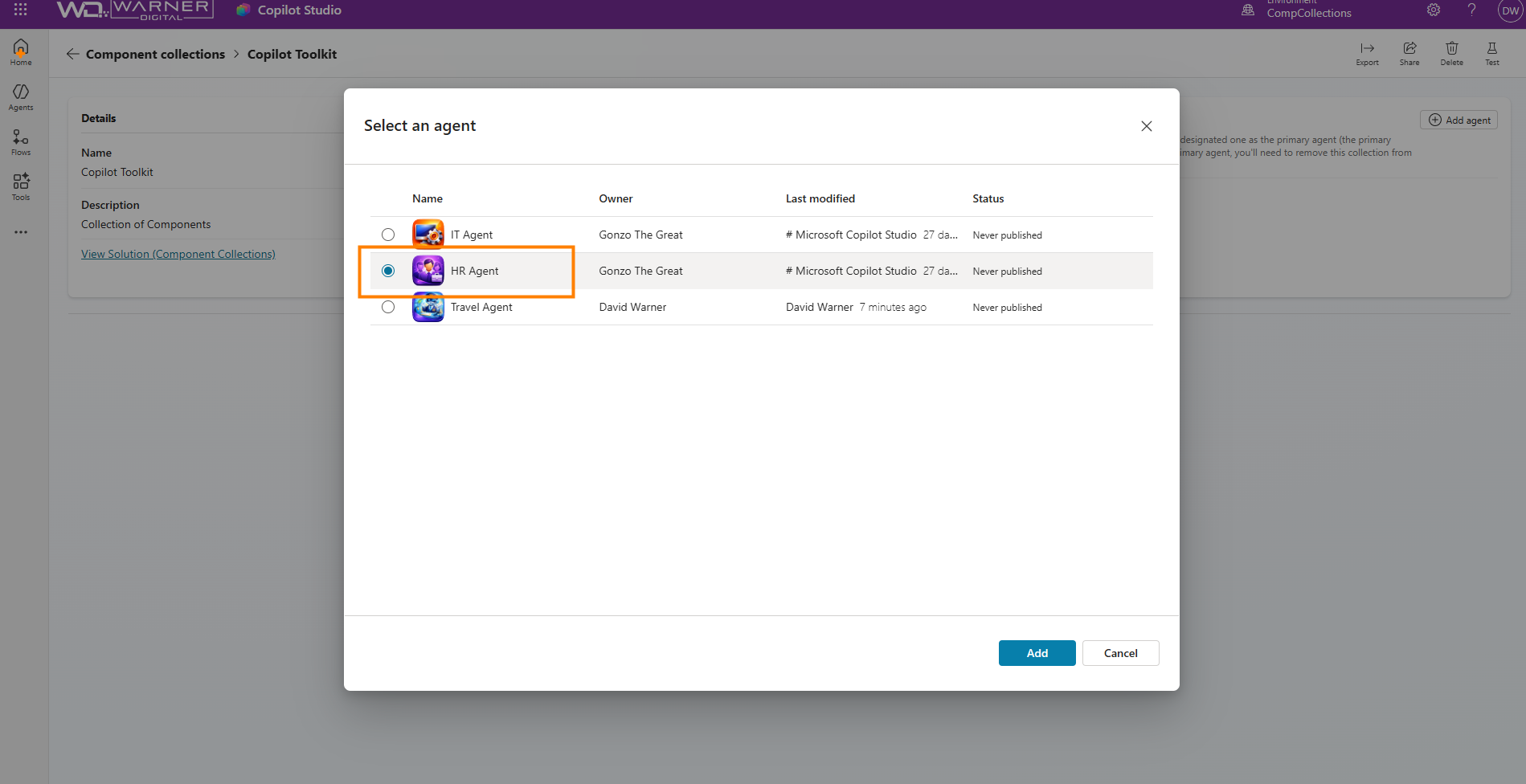Image resolution: width=1526 pixels, height=784 pixels.
Task: Select the Travel Agent radio button
Action: [x=388, y=307]
